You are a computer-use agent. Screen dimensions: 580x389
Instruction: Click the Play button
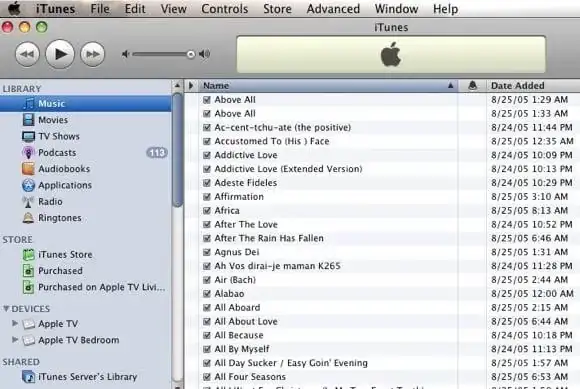coord(60,54)
